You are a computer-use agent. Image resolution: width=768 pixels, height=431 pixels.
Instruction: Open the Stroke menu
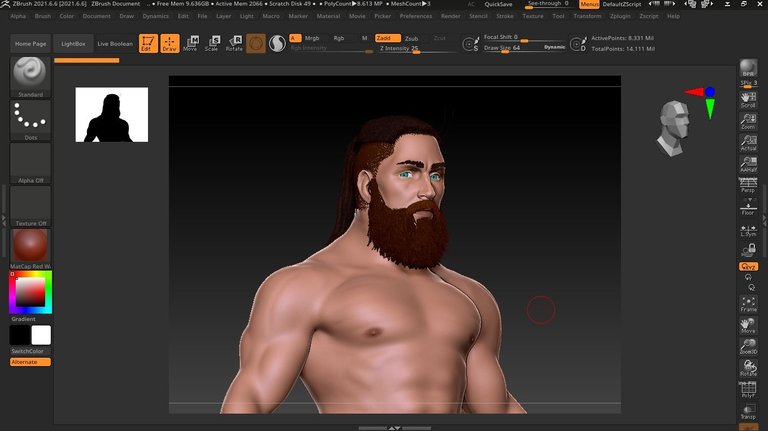click(504, 16)
